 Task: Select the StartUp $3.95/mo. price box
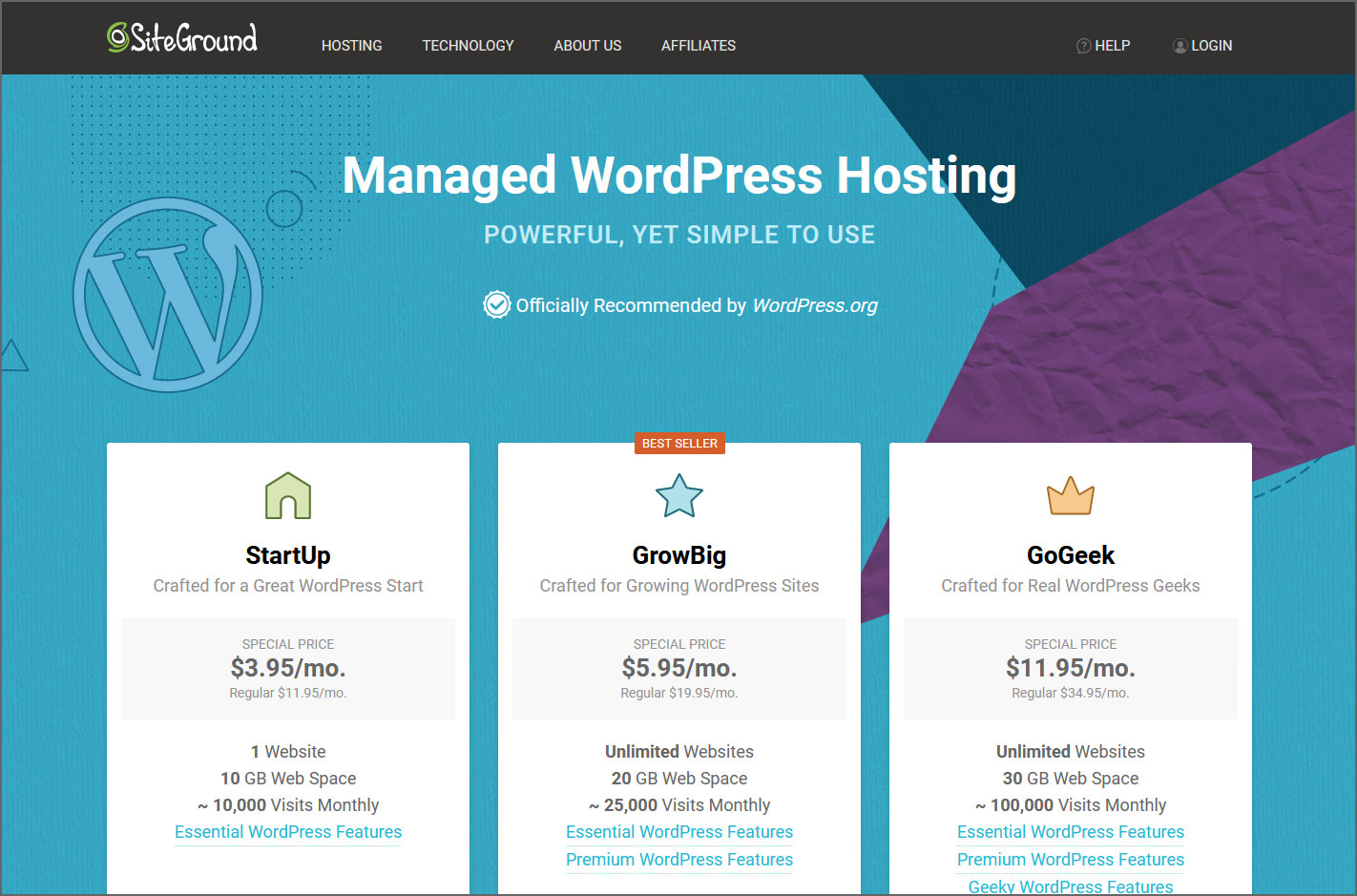[288, 668]
